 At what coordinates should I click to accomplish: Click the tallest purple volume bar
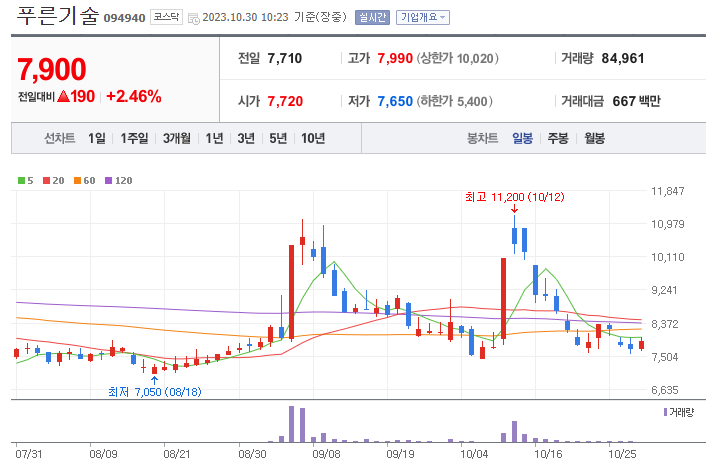point(292,424)
